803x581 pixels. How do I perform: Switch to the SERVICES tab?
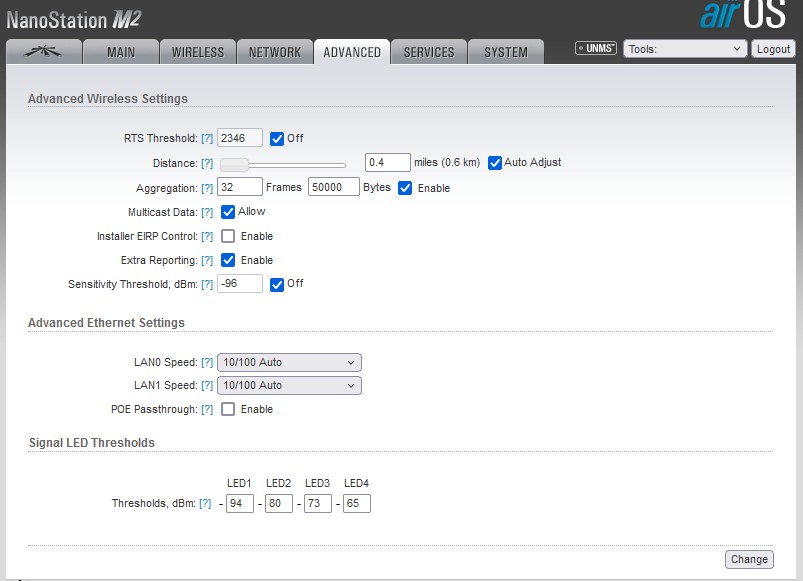pyautogui.click(x=429, y=52)
